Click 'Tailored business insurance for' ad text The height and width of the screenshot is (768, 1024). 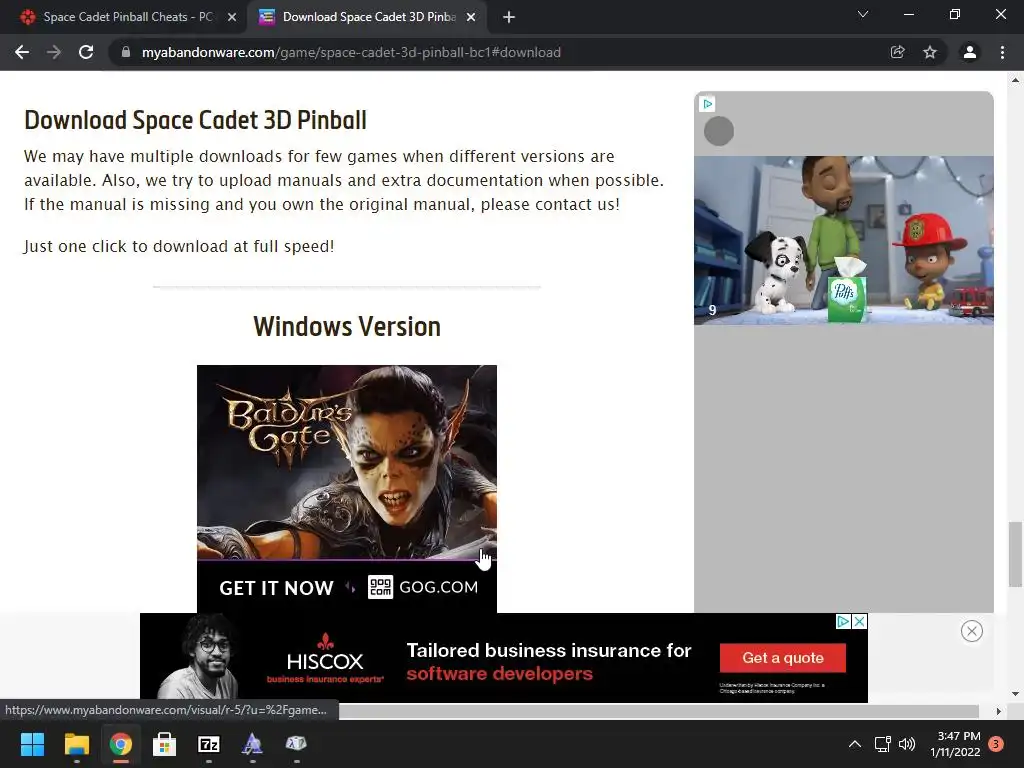[x=549, y=650]
